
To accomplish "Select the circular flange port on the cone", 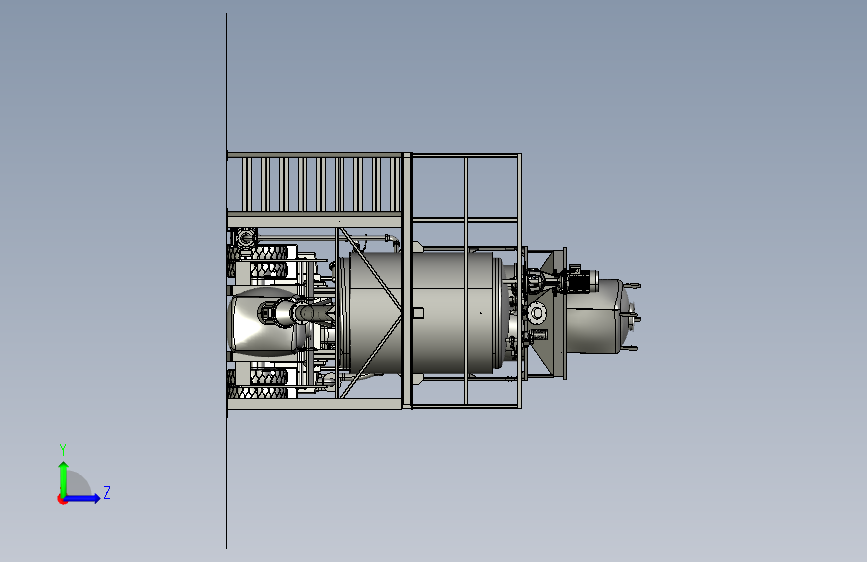I will [x=537, y=313].
